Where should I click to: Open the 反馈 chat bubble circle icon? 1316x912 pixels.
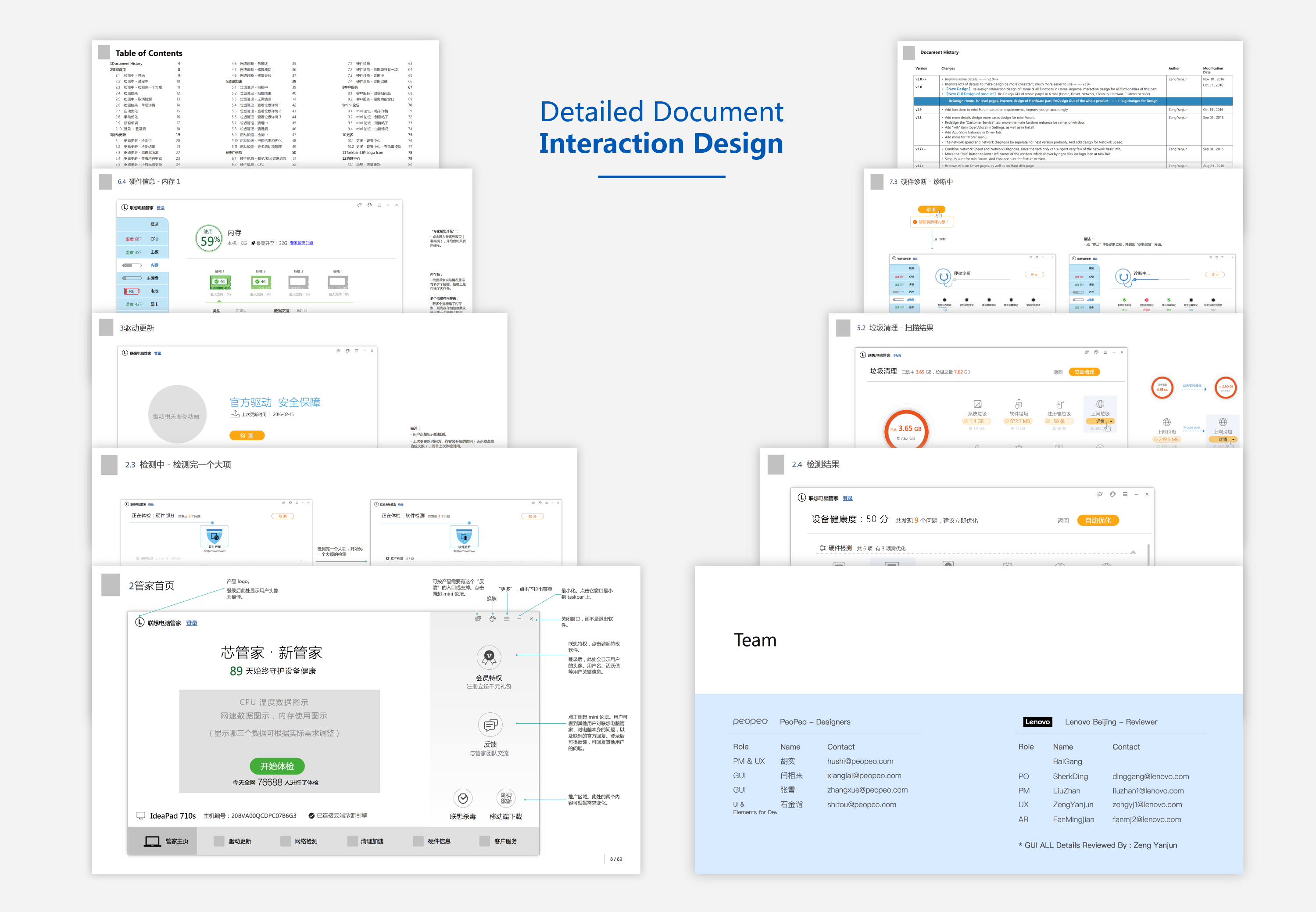point(490,725)
